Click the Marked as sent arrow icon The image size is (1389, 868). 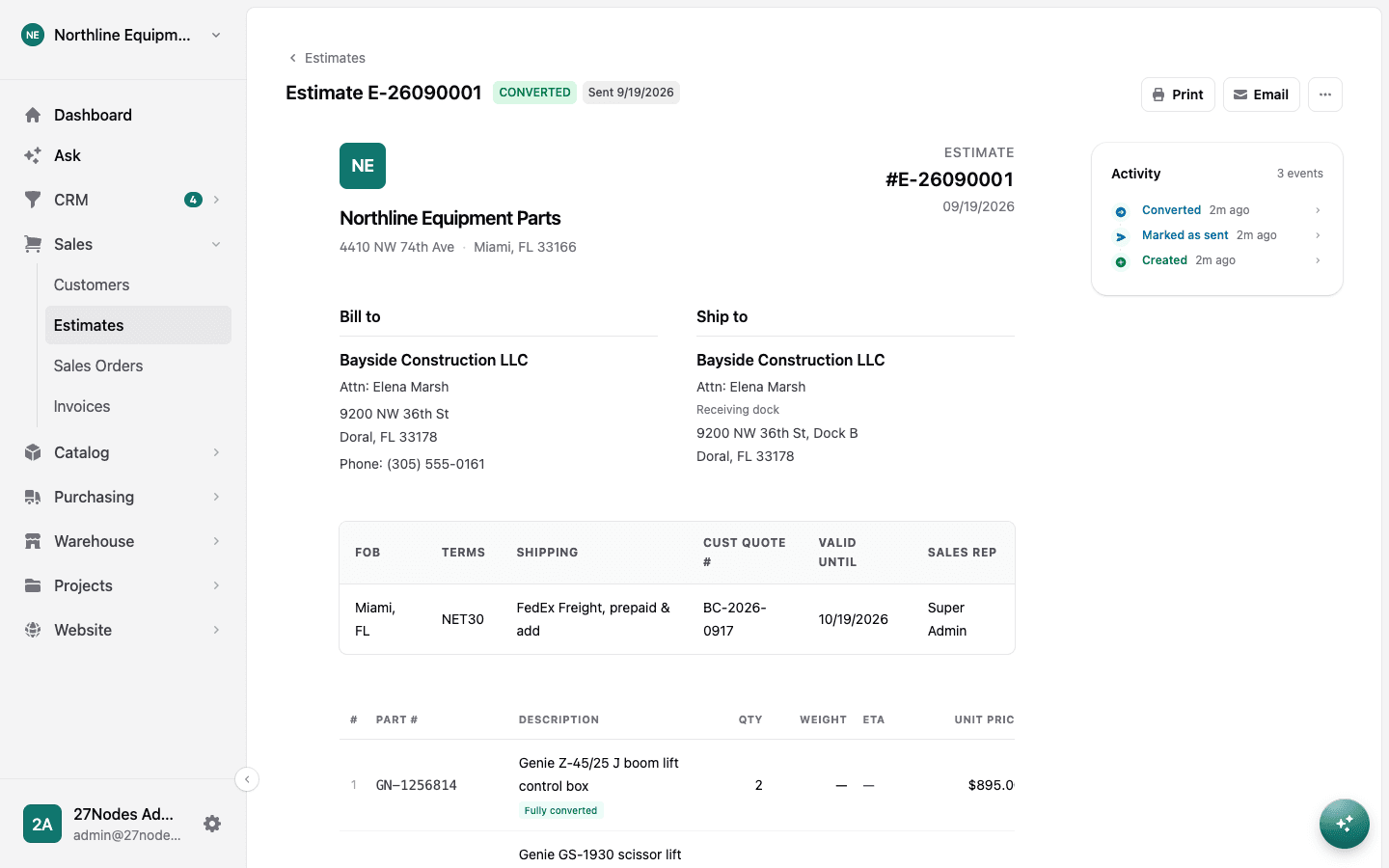(1121, 236)
